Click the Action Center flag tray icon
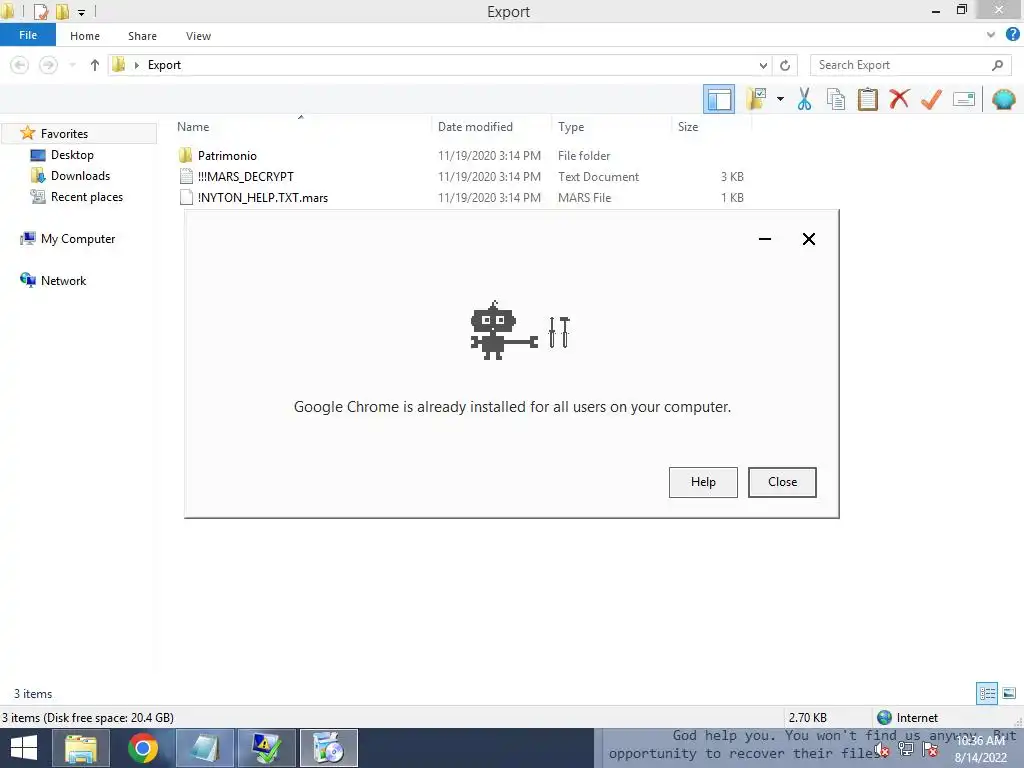This screenshot has width=1024, height=768. 930,750
